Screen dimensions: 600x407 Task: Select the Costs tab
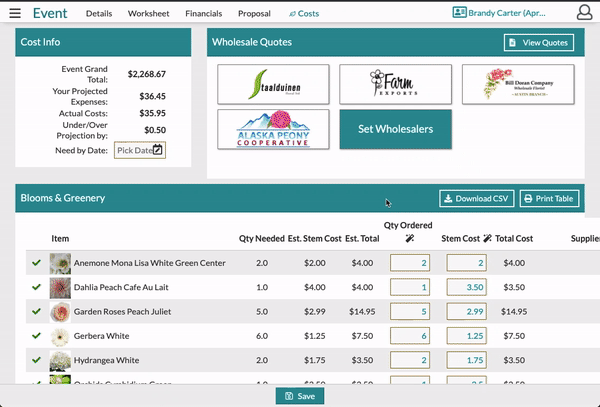coord(304,13)
